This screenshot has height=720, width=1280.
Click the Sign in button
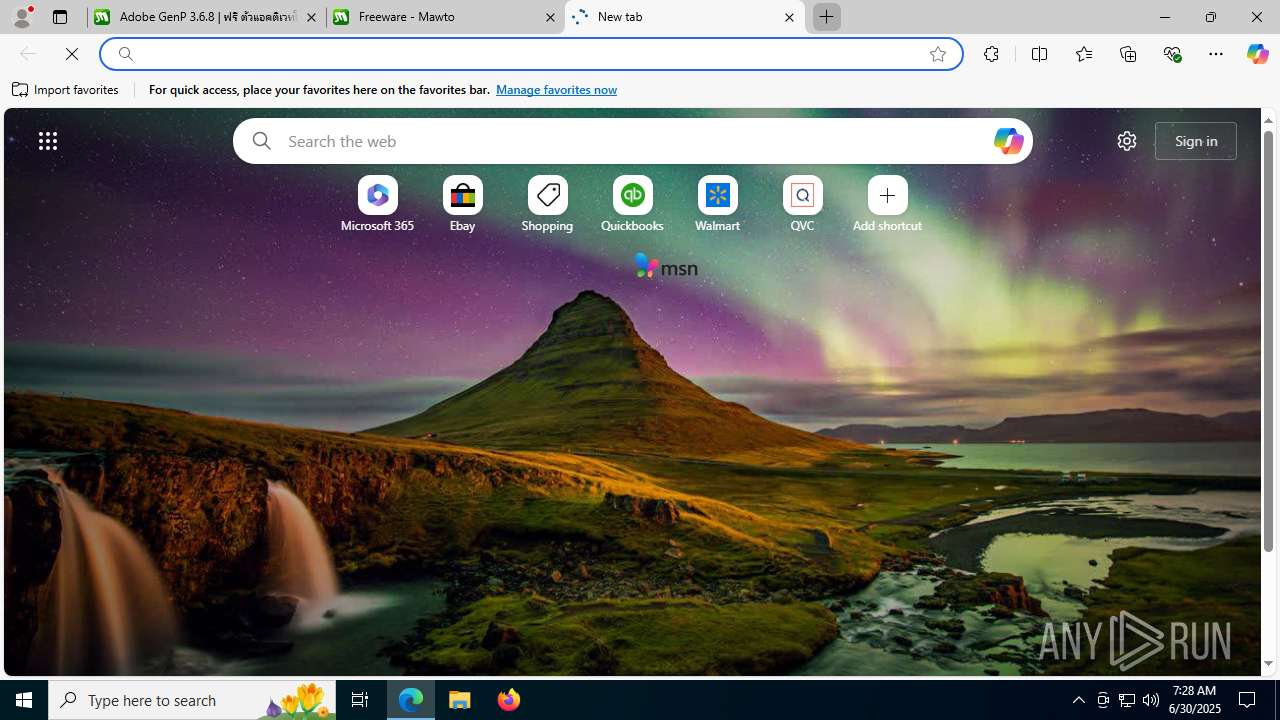[x=1196, y=141]
